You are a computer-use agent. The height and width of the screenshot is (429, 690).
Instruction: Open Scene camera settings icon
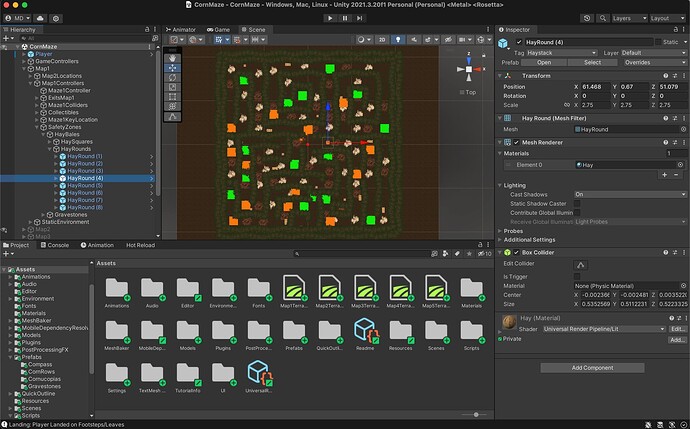(462, 40)
